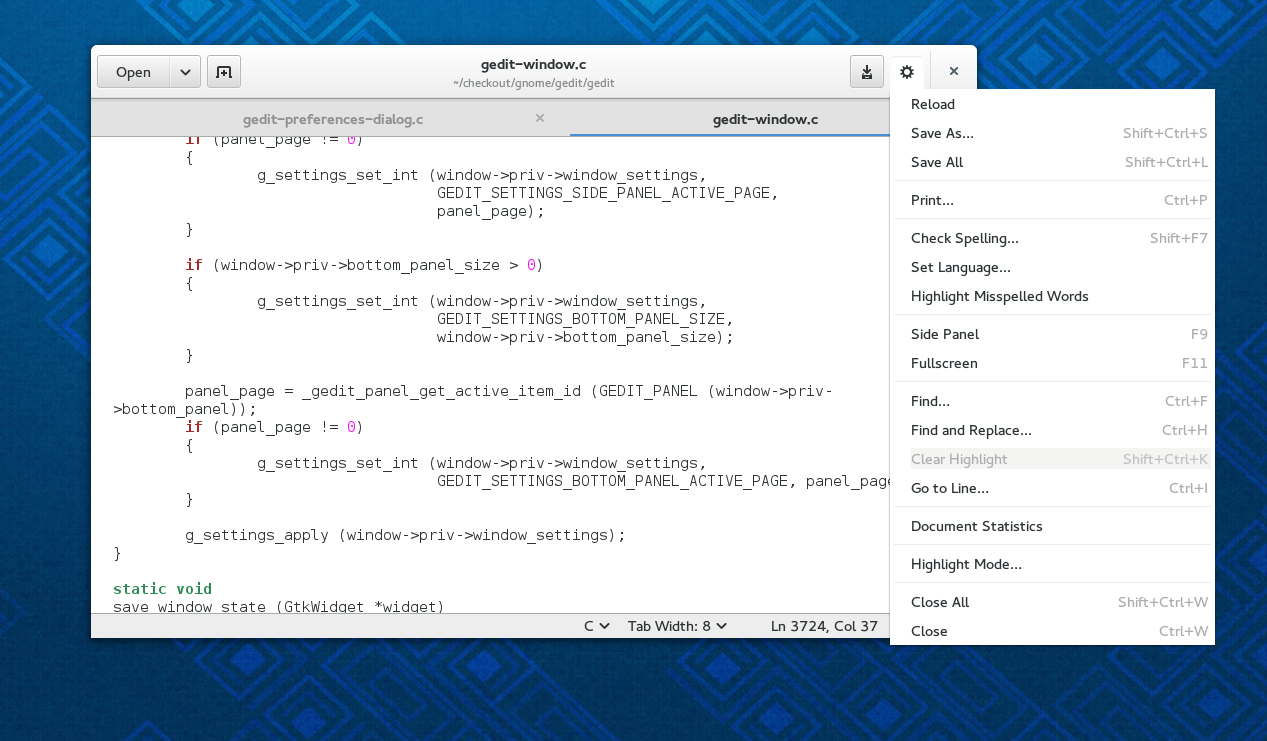The width and height of the screenshot is (1267, 741).
Task: Open the Print dialog
Action: click(932, 200)
